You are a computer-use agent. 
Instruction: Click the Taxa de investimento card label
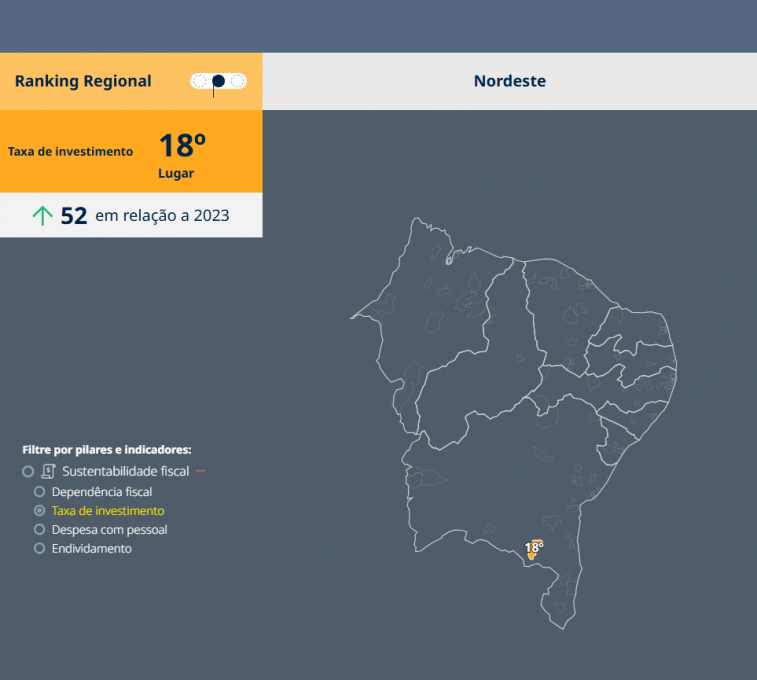coord(70,152)
